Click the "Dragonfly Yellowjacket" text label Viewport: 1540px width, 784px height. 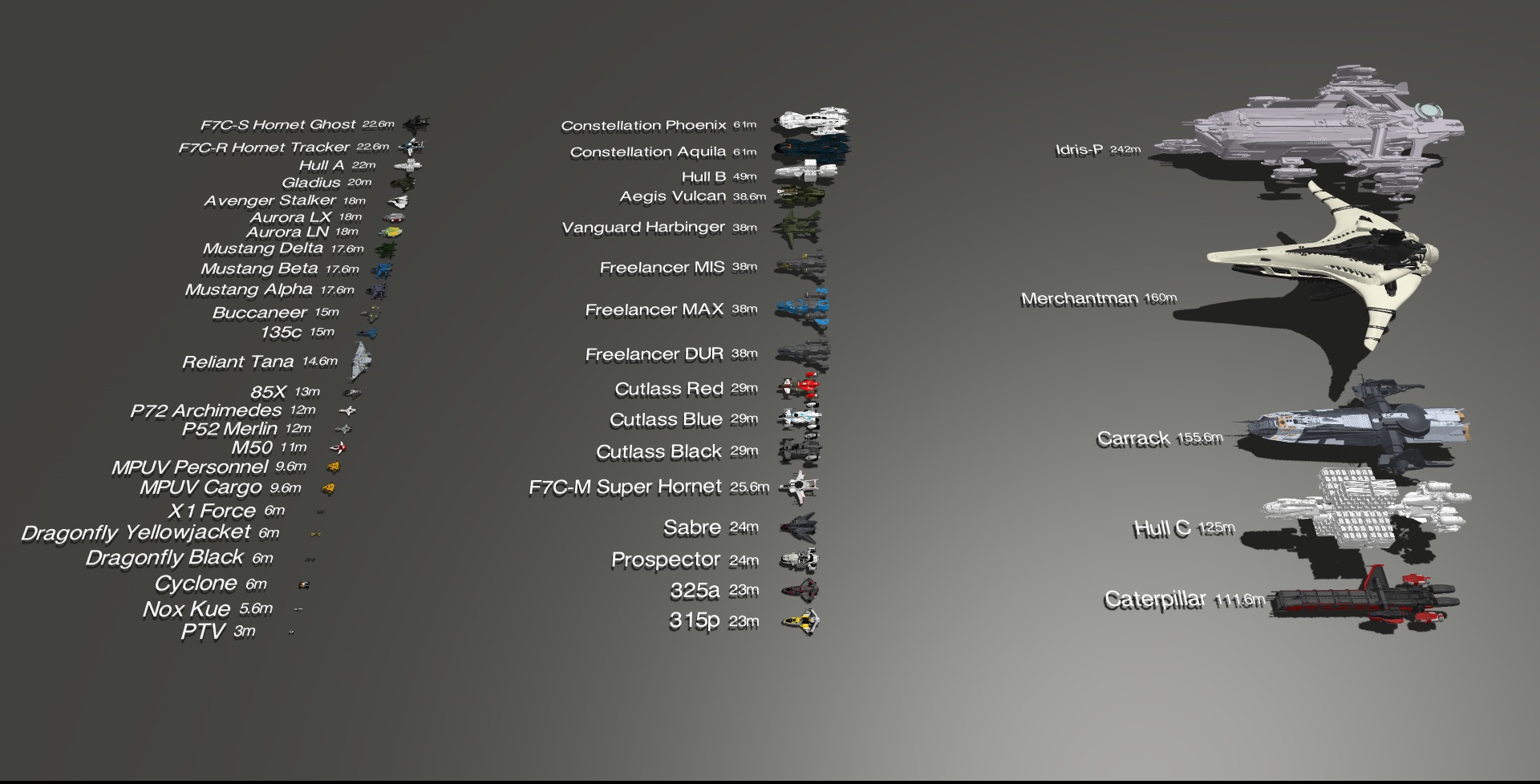click(x=136, y=533)
